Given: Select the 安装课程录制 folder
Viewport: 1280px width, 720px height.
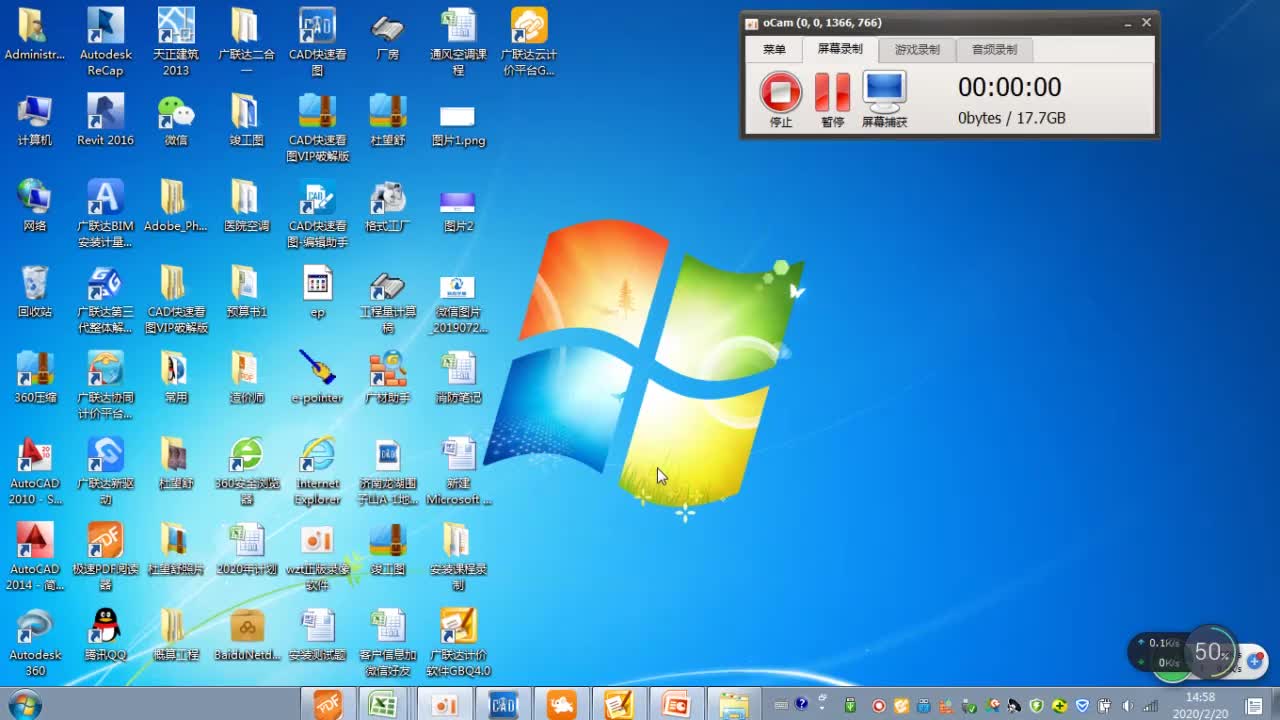Looking at the screenshot, I should pyautogui.click(x=458, y=557).
